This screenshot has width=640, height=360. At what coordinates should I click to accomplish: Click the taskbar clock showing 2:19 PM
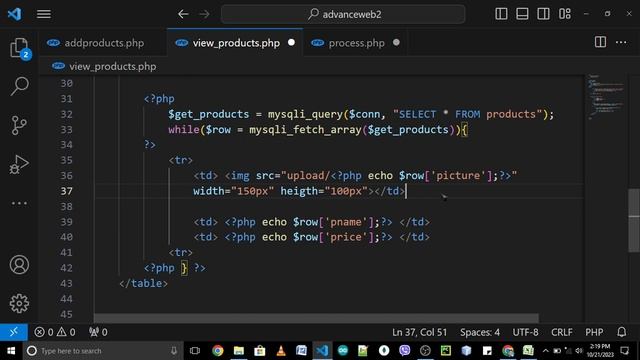point(600,351)
